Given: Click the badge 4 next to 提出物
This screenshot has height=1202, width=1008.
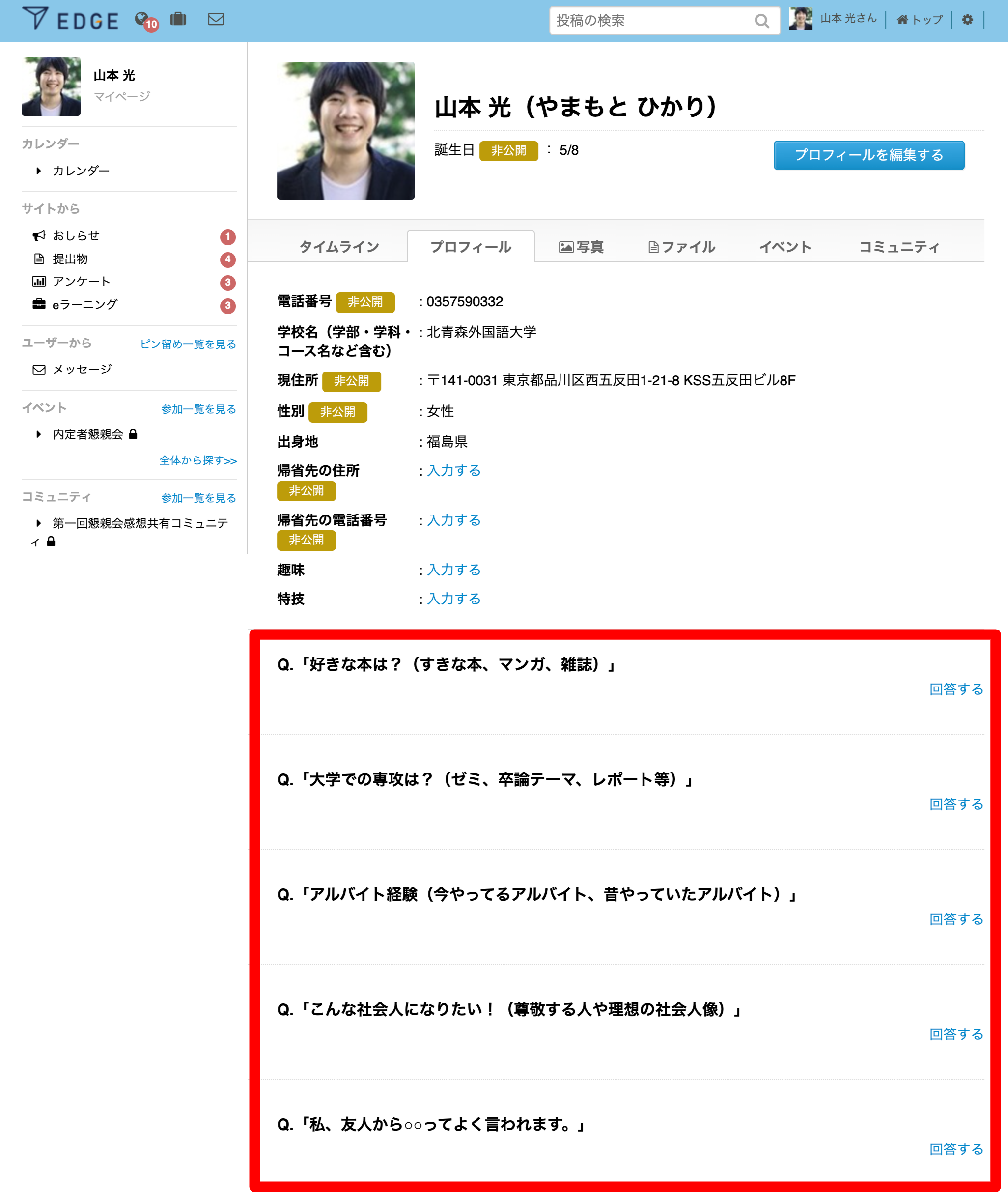Looking at the screenshot, I should click(x=228, y=259).
